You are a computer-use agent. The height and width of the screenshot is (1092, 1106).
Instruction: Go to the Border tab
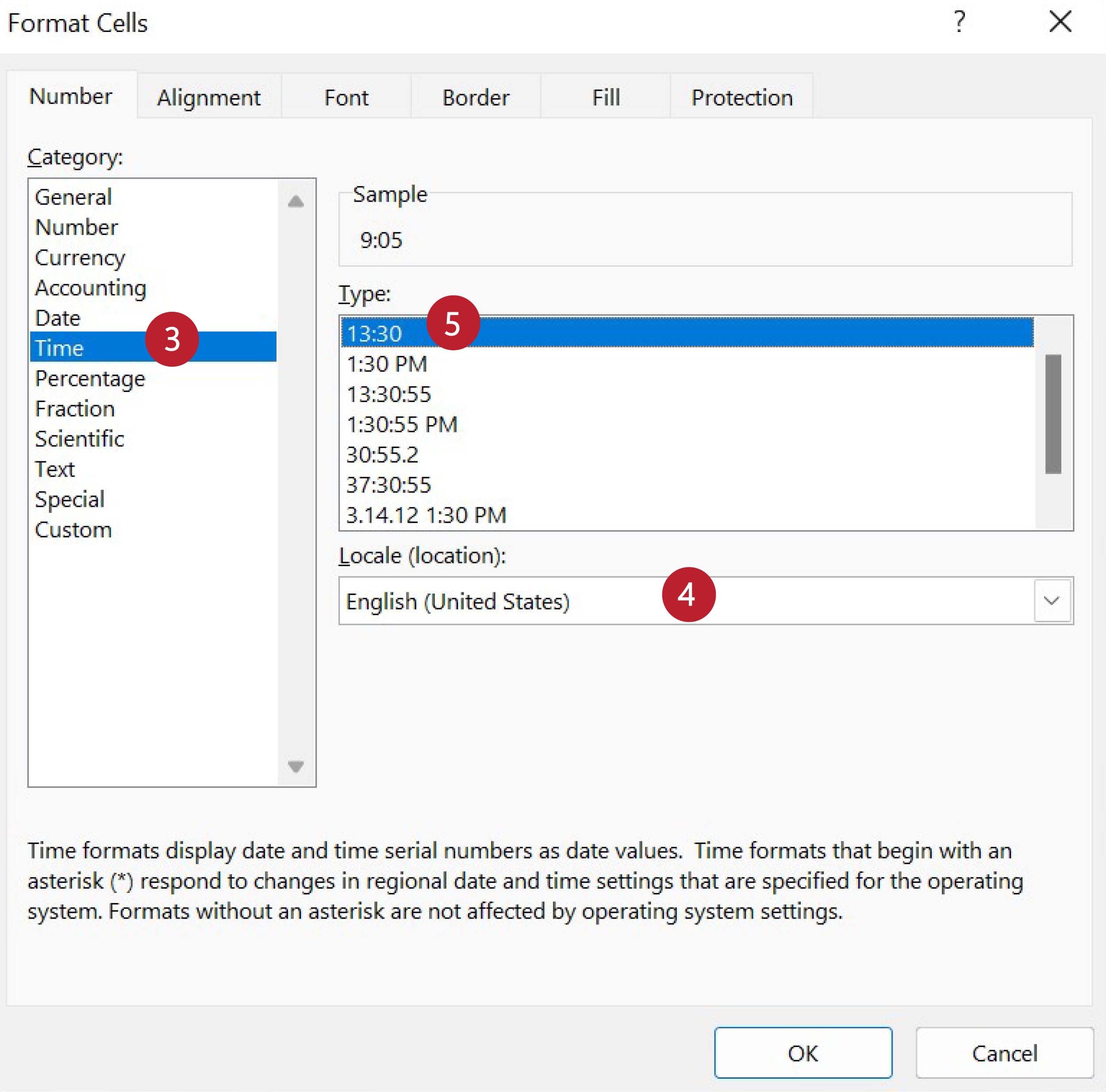[475, 97]
